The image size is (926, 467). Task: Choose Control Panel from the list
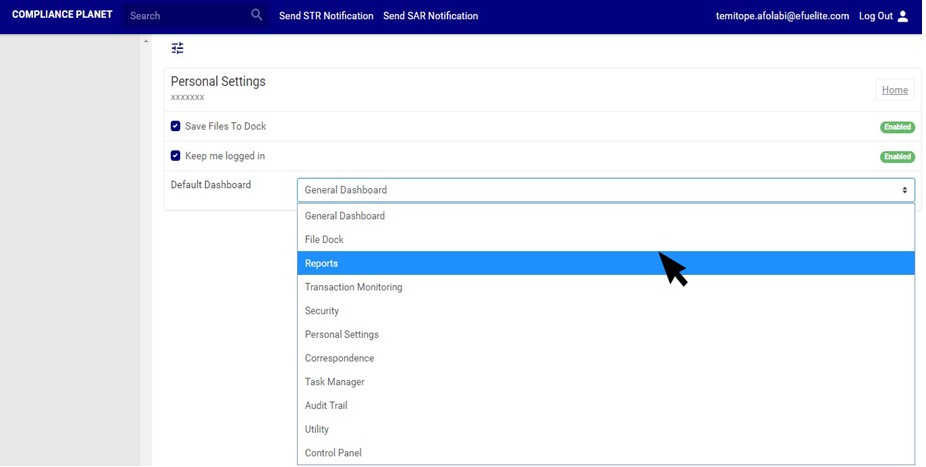point(333,453)
